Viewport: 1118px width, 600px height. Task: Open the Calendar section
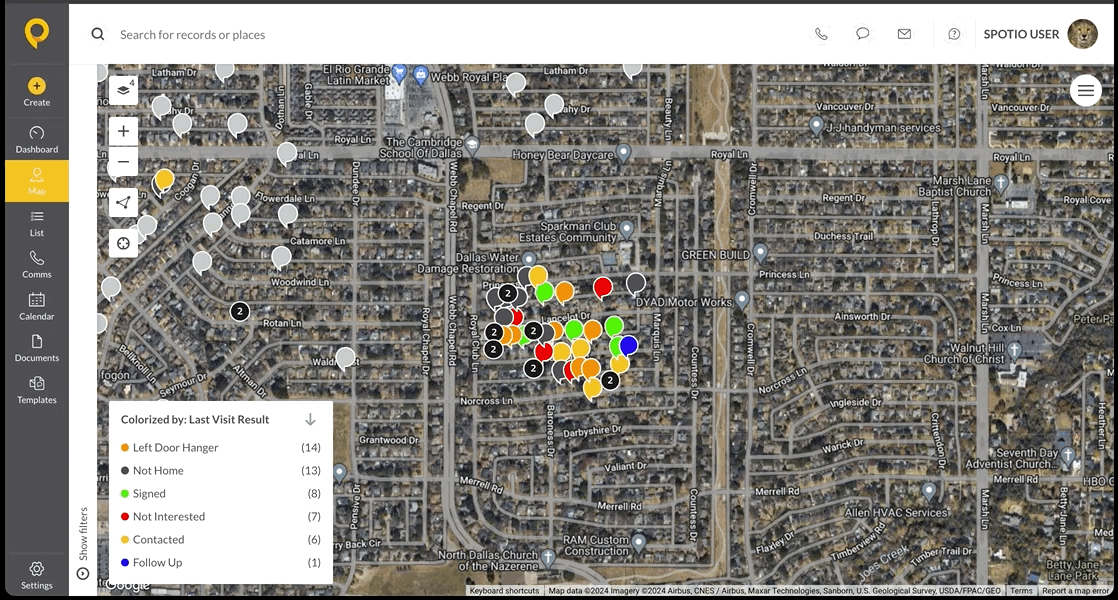coord(36,306)
